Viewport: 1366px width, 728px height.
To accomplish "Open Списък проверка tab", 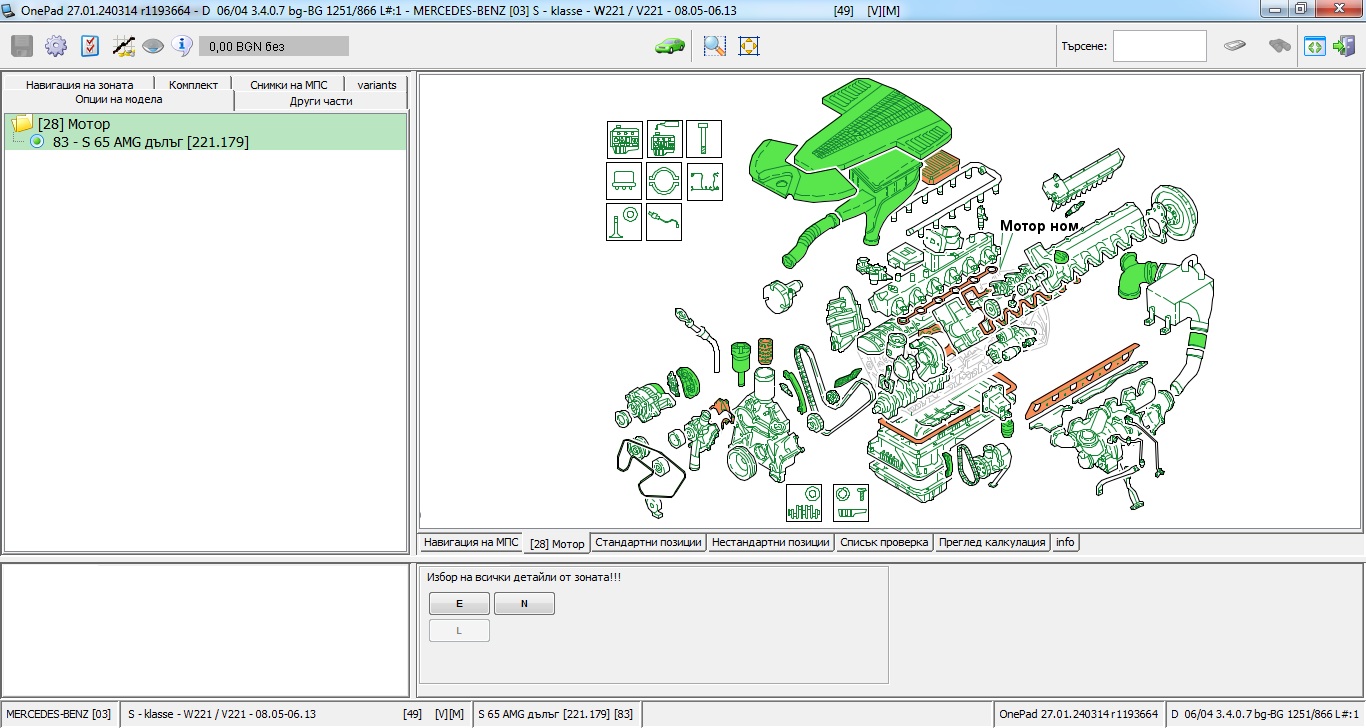I will [884, 542].
